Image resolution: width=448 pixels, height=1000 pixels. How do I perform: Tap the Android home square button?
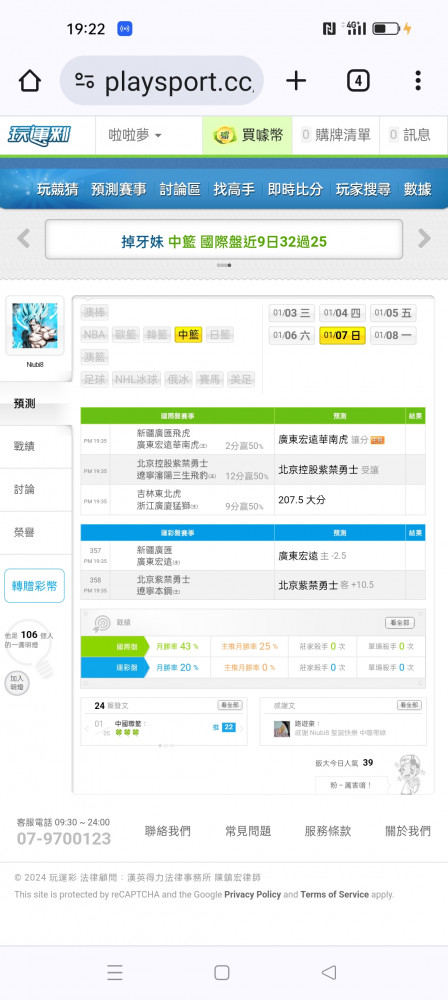pyautogui.click(x=221, y=972)
